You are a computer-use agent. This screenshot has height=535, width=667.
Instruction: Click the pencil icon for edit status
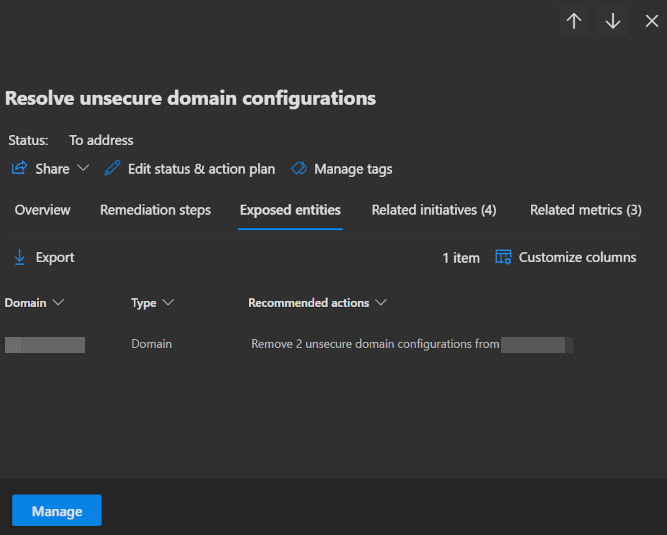pos(113,168)
